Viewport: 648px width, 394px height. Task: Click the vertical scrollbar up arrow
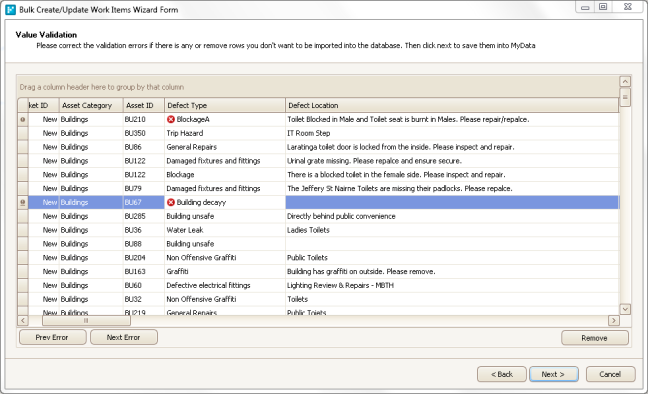pos(625,81)
